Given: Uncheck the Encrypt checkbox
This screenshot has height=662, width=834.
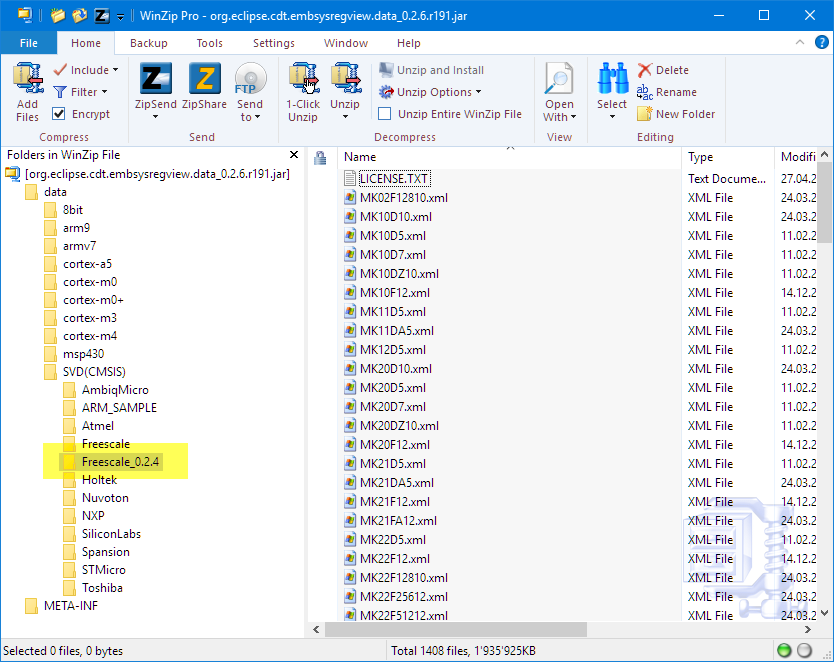Looking at the screenshot, I should [59, 114].
